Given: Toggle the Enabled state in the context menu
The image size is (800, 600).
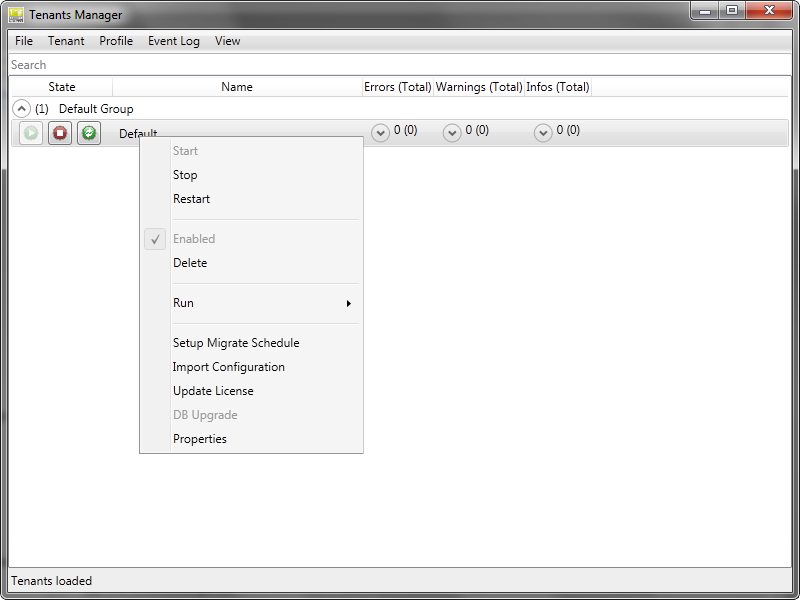Looking at the screenshot, I should point(194,239).
